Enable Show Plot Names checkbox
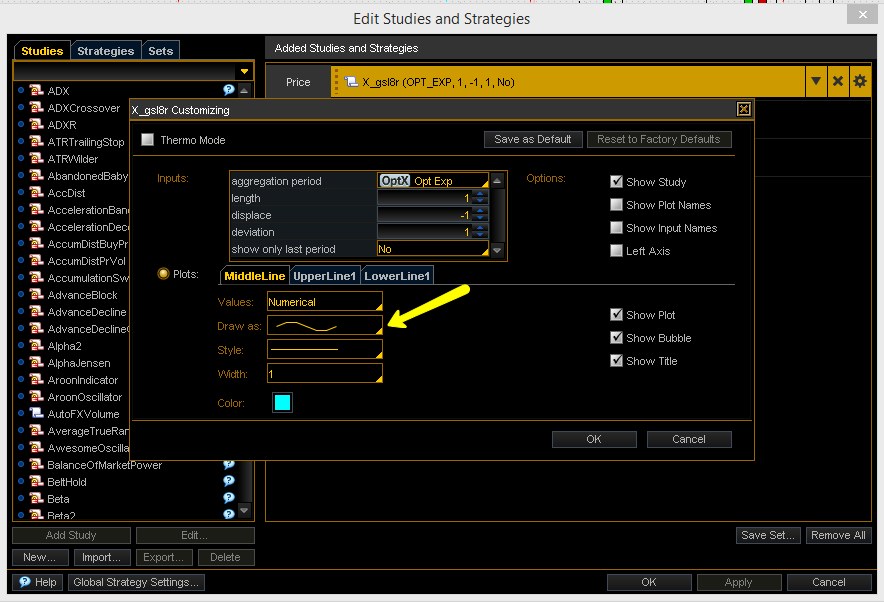 (x=616, y=205)
